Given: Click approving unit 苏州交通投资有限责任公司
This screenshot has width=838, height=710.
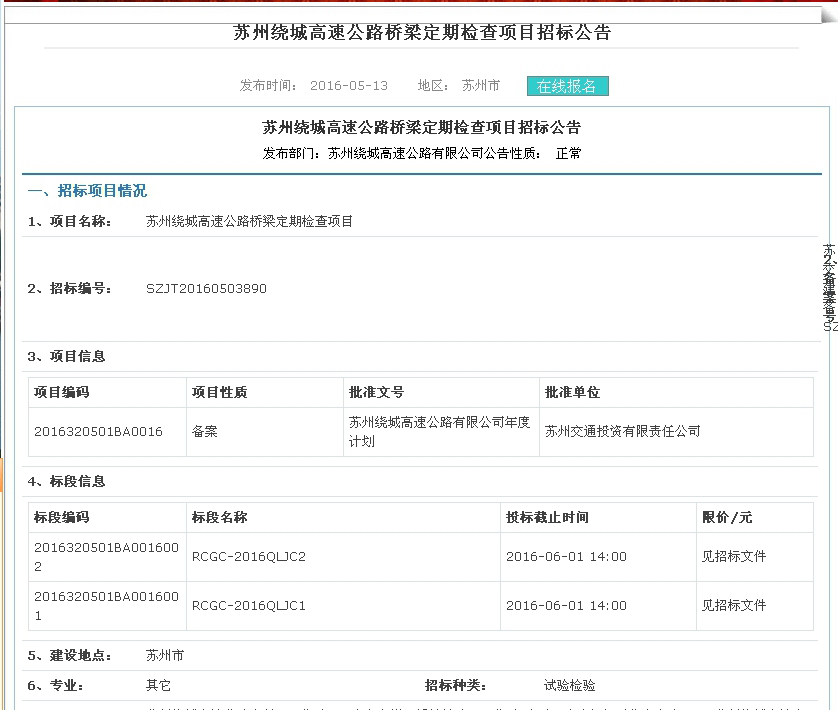Looking at the screenshot, I should click(622, 432).
